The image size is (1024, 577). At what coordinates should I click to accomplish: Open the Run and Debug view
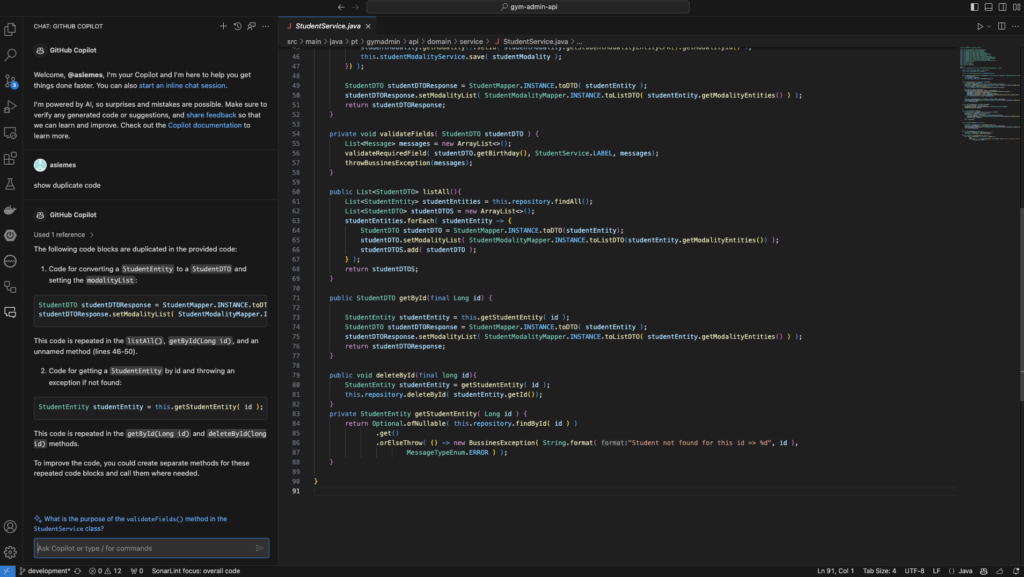[x=10, y=106]
